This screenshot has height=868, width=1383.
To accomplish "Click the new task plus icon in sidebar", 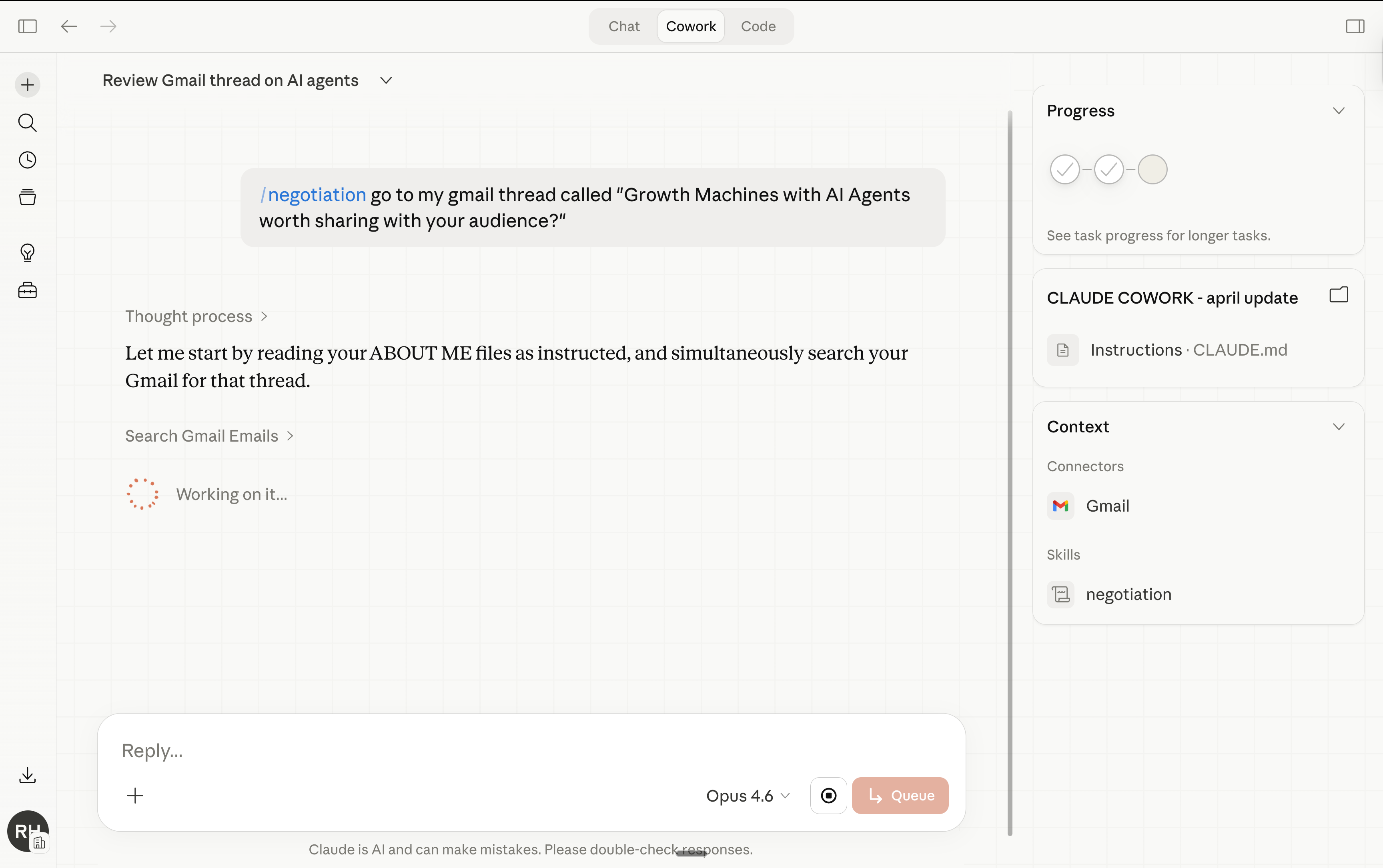I will 27,85.
